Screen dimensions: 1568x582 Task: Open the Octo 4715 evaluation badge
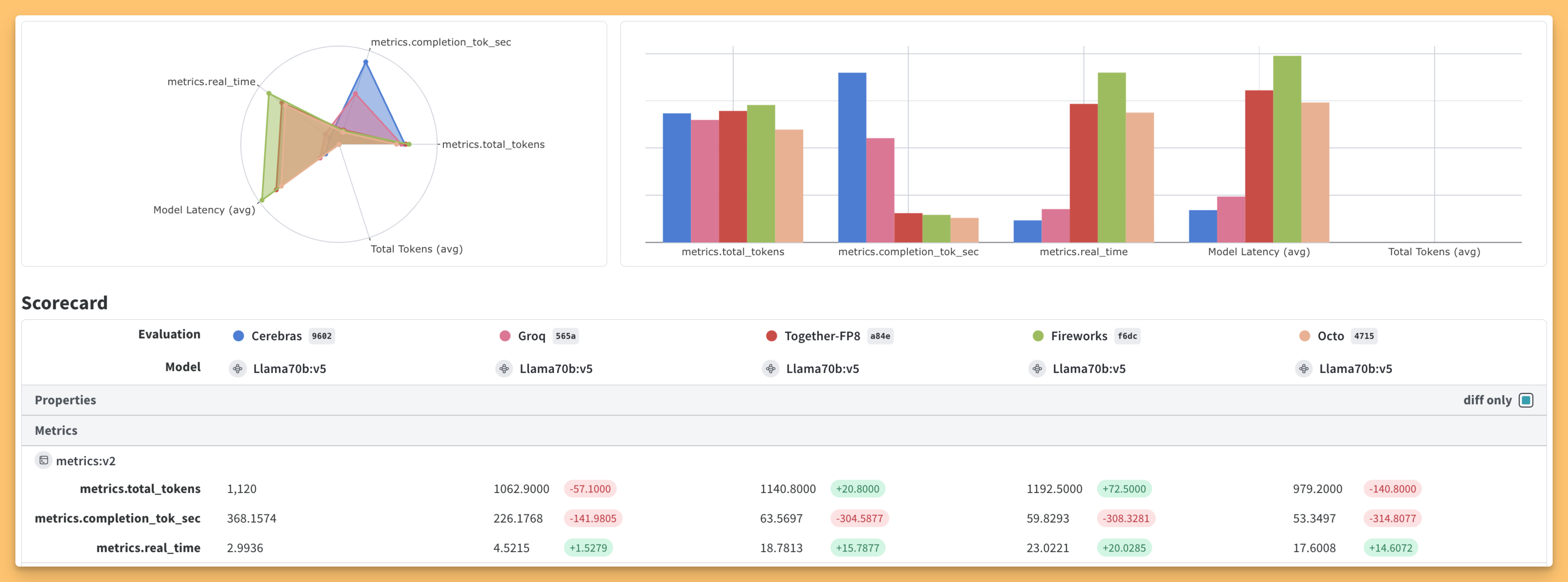click(x=1363, y=336)
